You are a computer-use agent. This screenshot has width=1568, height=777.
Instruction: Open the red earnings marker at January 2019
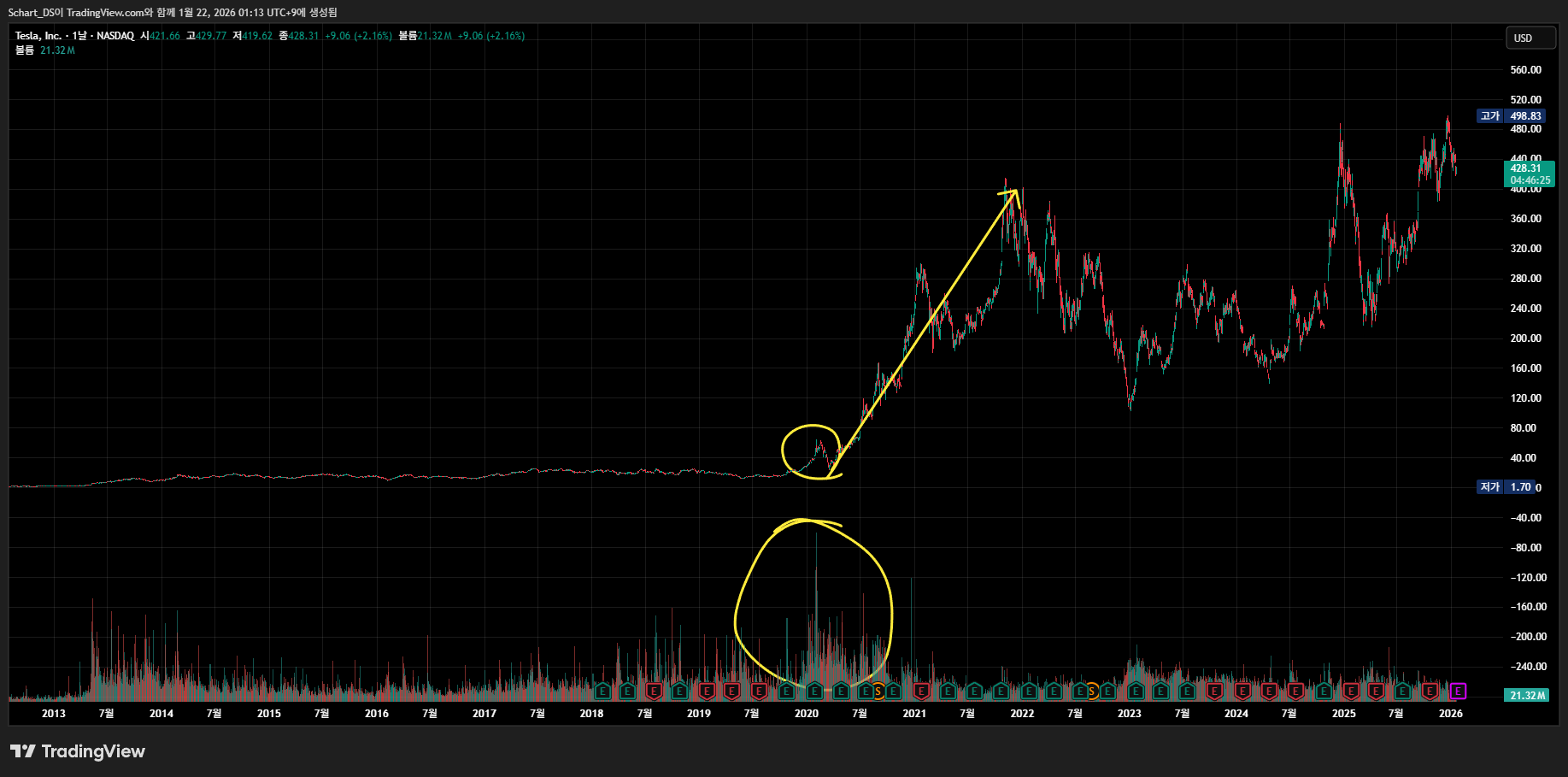pos(707,692)
